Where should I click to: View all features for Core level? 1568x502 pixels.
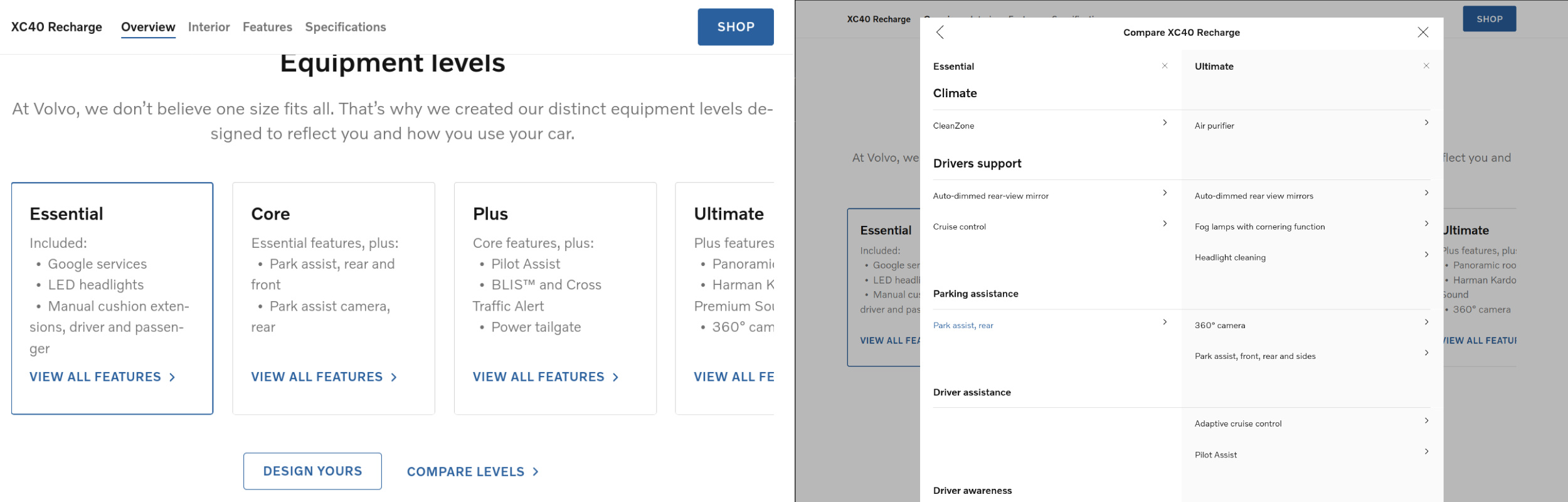(324, 377)
